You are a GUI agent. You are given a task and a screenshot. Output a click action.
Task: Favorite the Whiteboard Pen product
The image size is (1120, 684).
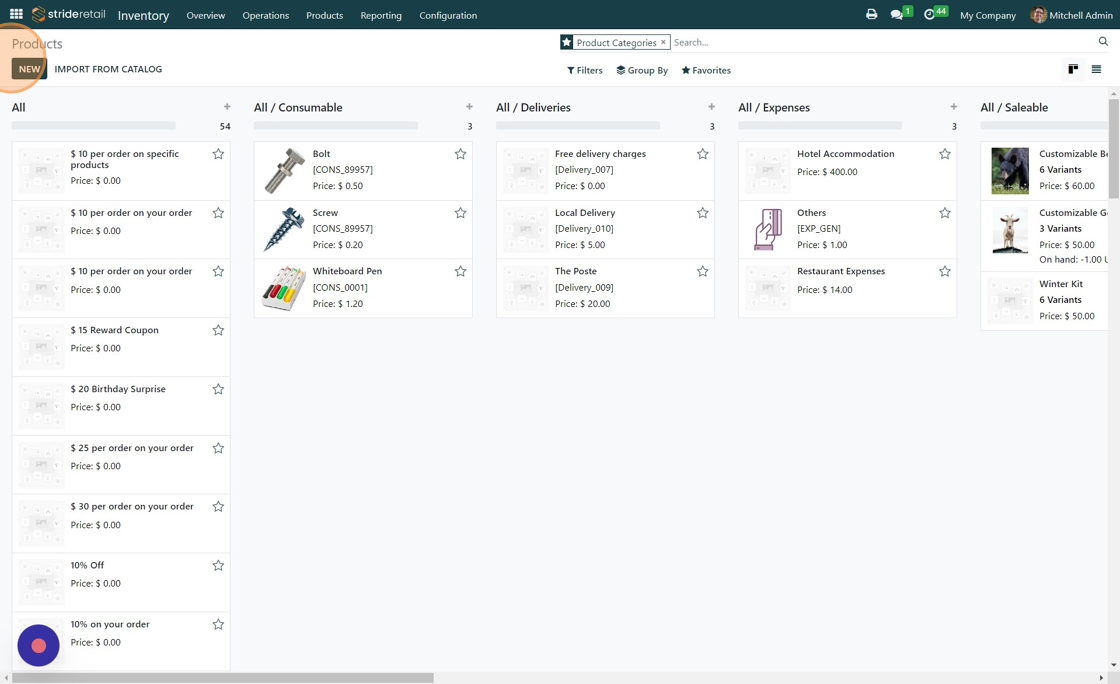[461, 271]
